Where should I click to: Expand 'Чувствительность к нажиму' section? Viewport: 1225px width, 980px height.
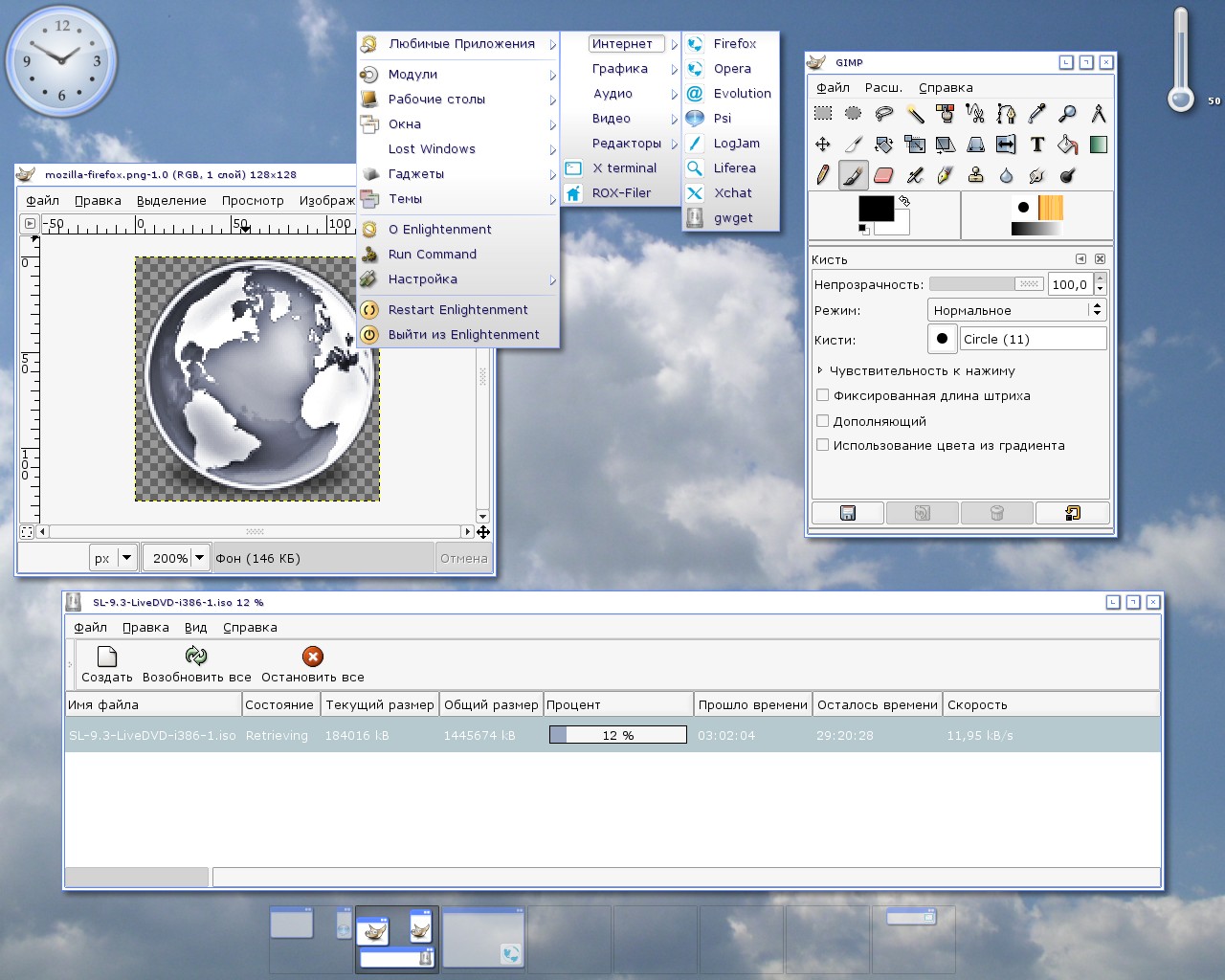click(x=820, y=370)
